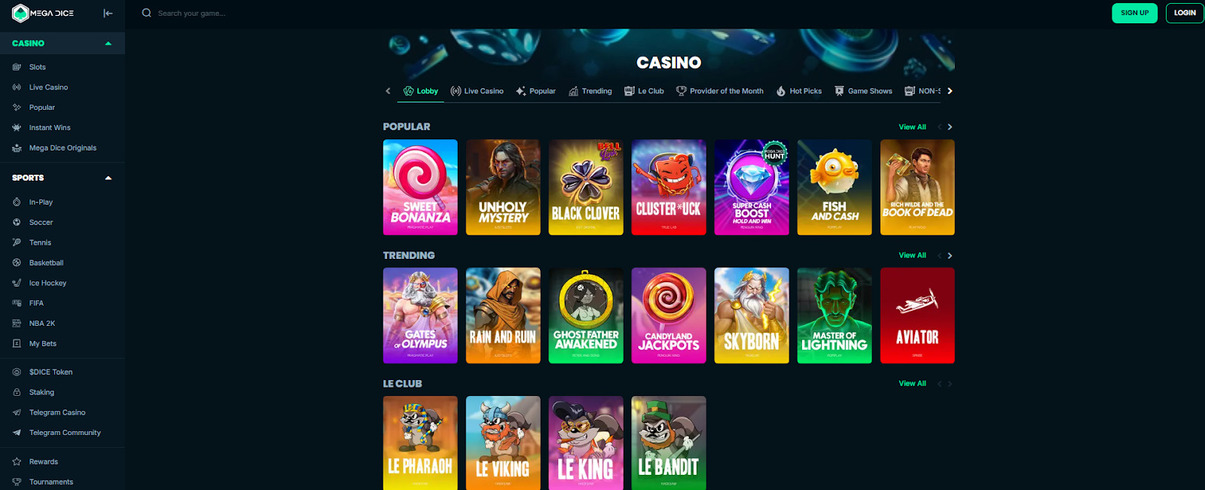The image size is (1205, 490).
Task: Click the Sign Up button
Action: (x=1134, y=13)
